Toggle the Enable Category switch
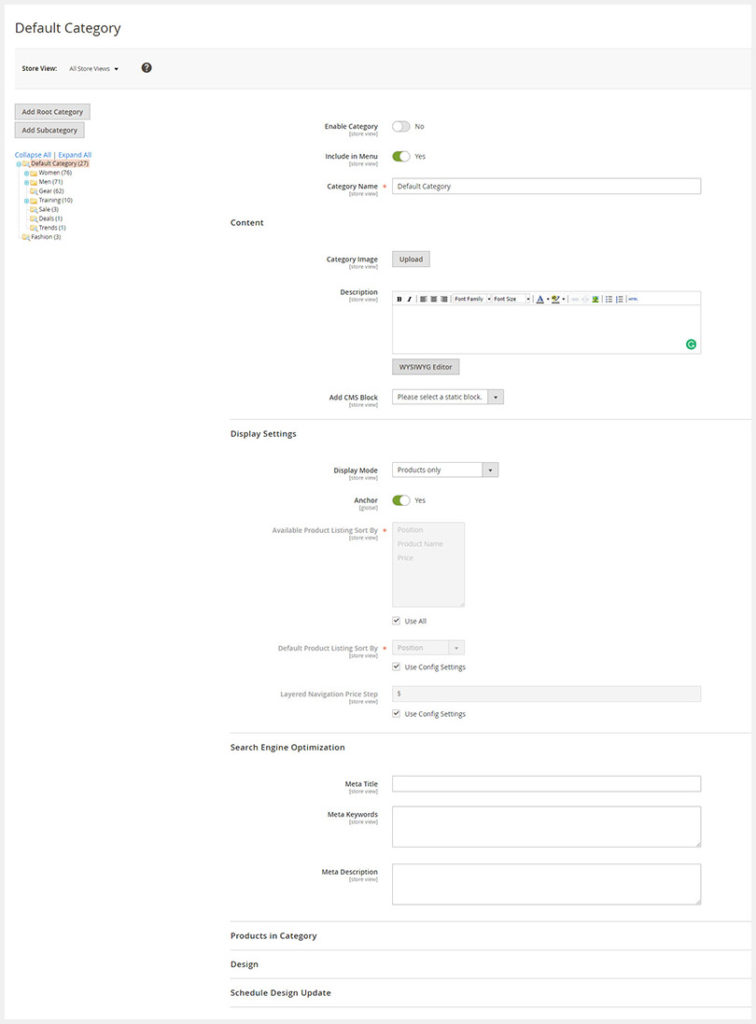The width and height of the screenshot is (756, 1024). pos(400,127)
